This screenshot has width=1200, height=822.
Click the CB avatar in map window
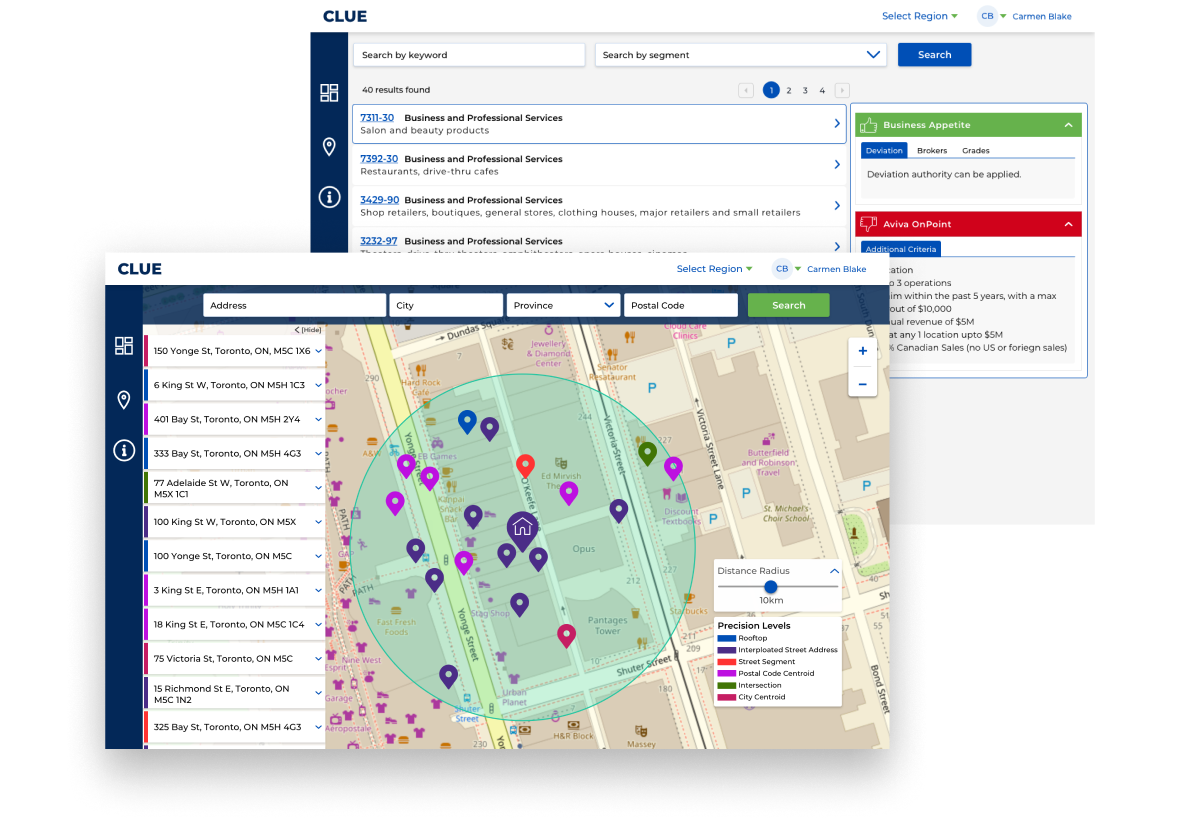pyautogui.click(x=782, y=269)
